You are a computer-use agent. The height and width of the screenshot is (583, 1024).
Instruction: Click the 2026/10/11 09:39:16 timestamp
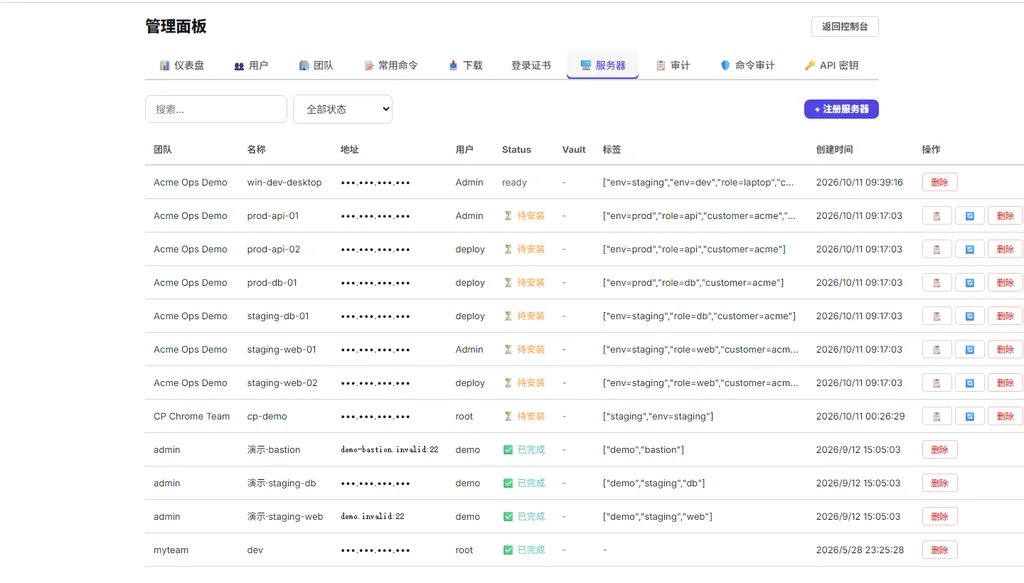[x=859, y=182]
